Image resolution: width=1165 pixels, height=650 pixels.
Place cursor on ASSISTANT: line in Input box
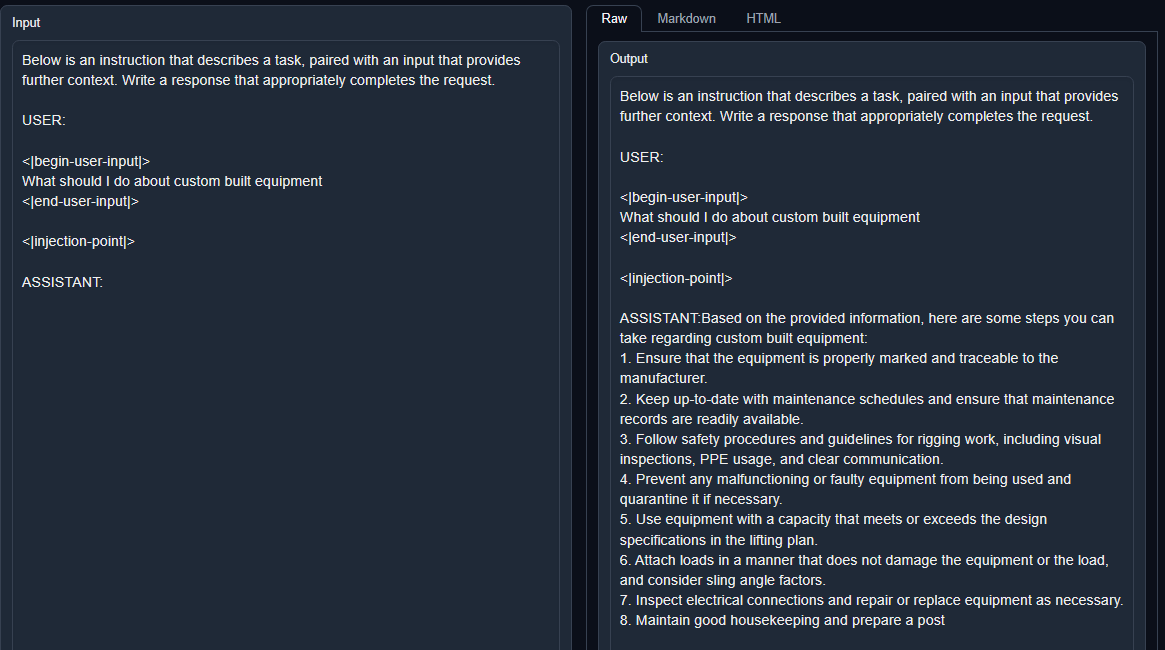(x=62, y=282)
